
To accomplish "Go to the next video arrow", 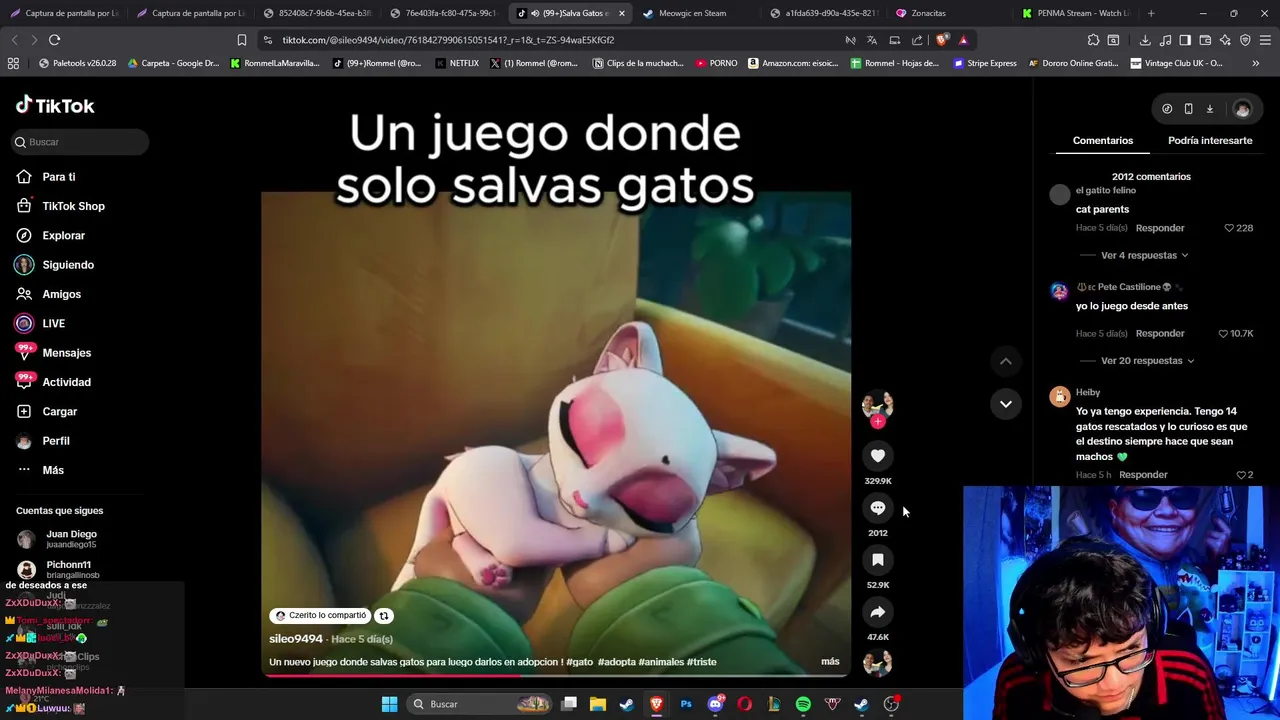I will (x=1006, y=404).
